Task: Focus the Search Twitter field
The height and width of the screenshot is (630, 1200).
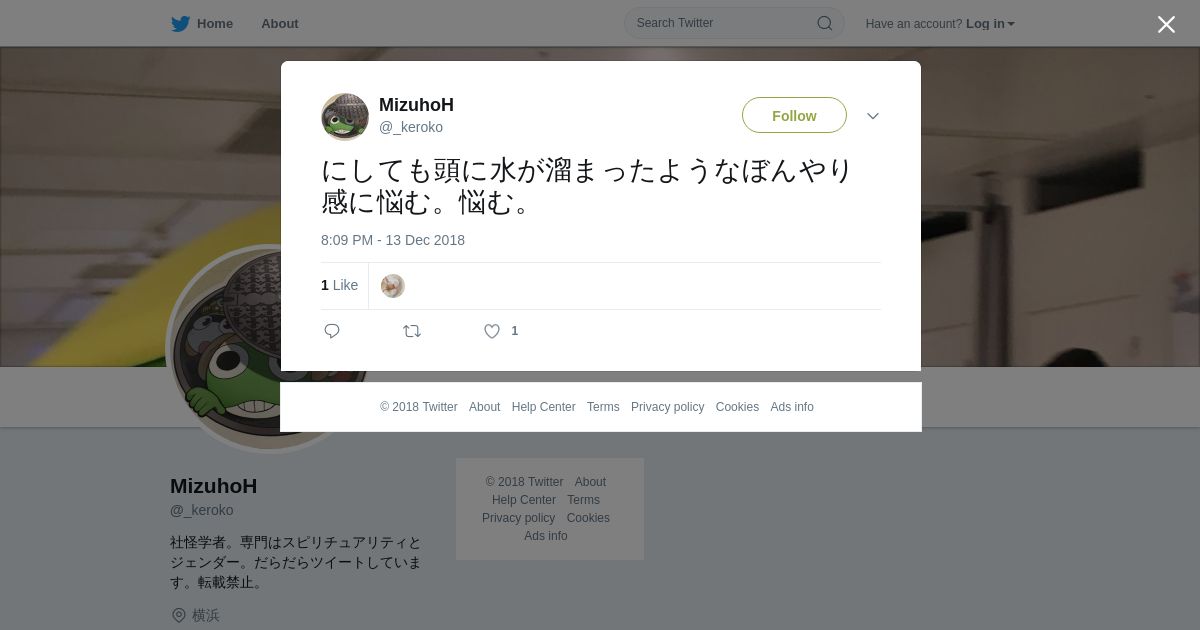Action: 734,23
